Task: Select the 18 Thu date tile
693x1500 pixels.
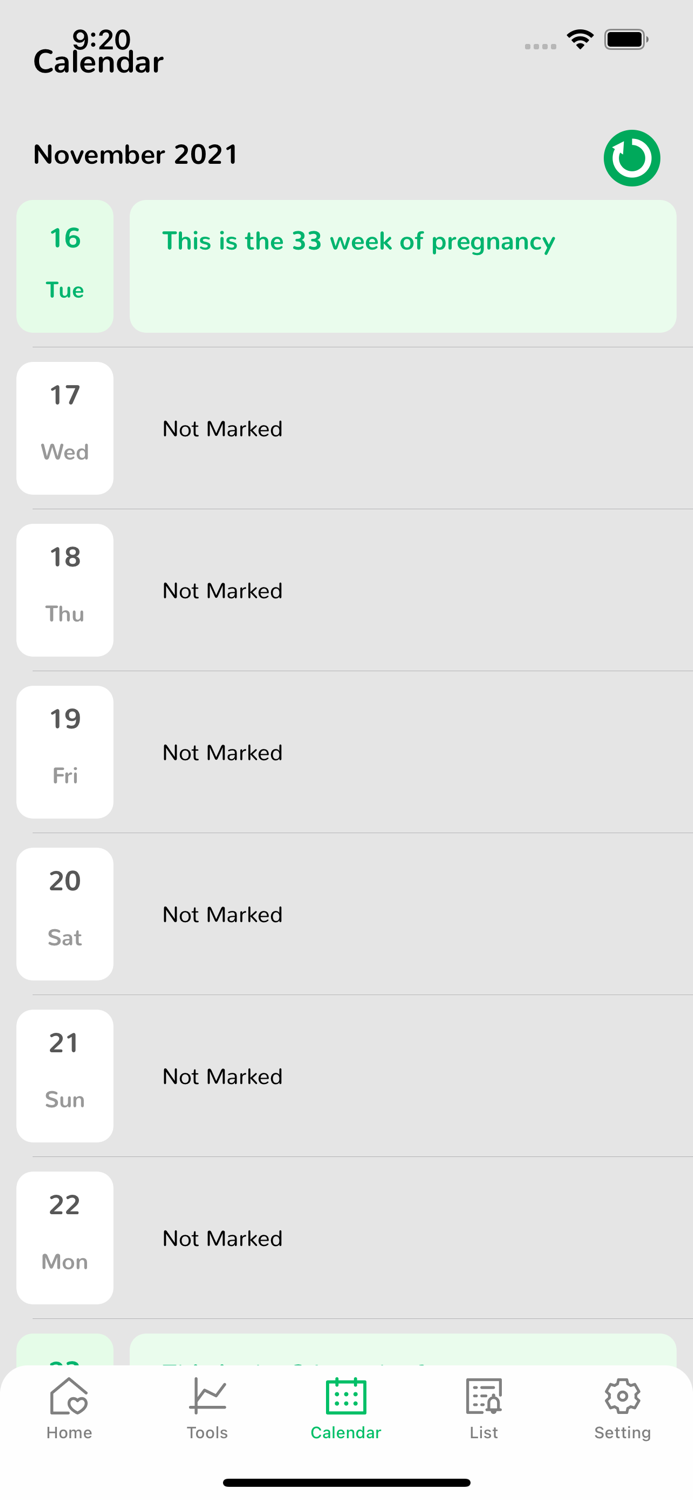Action: point(65,590)
